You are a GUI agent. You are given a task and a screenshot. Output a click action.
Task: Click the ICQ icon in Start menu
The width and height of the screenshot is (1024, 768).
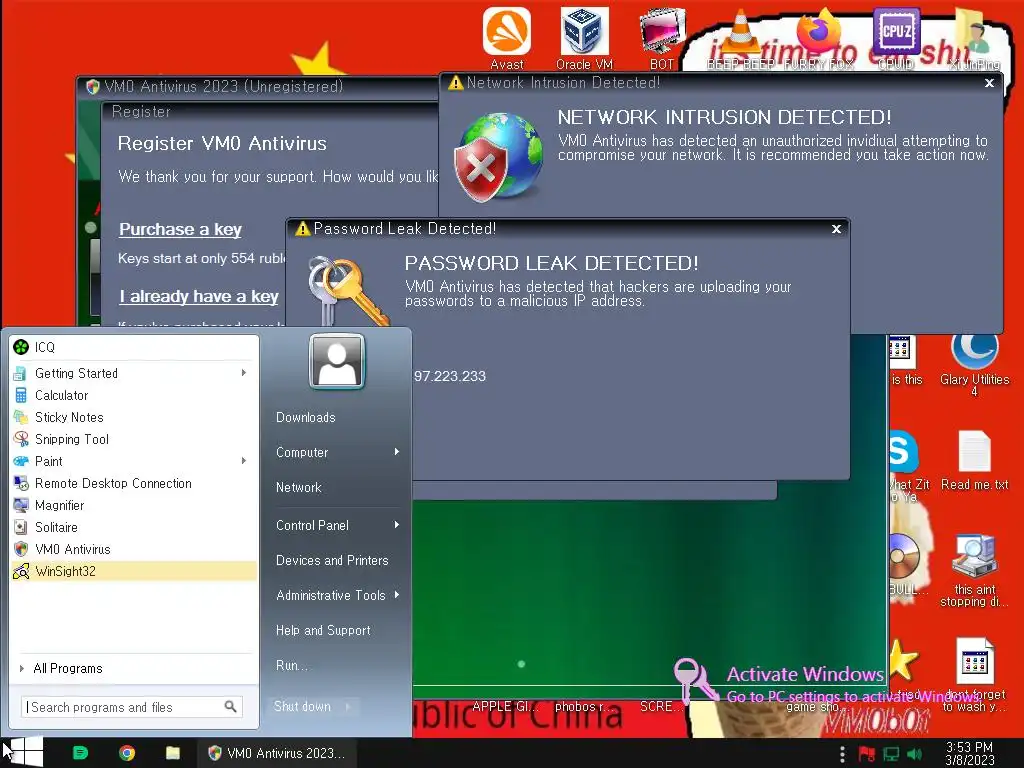21,347
